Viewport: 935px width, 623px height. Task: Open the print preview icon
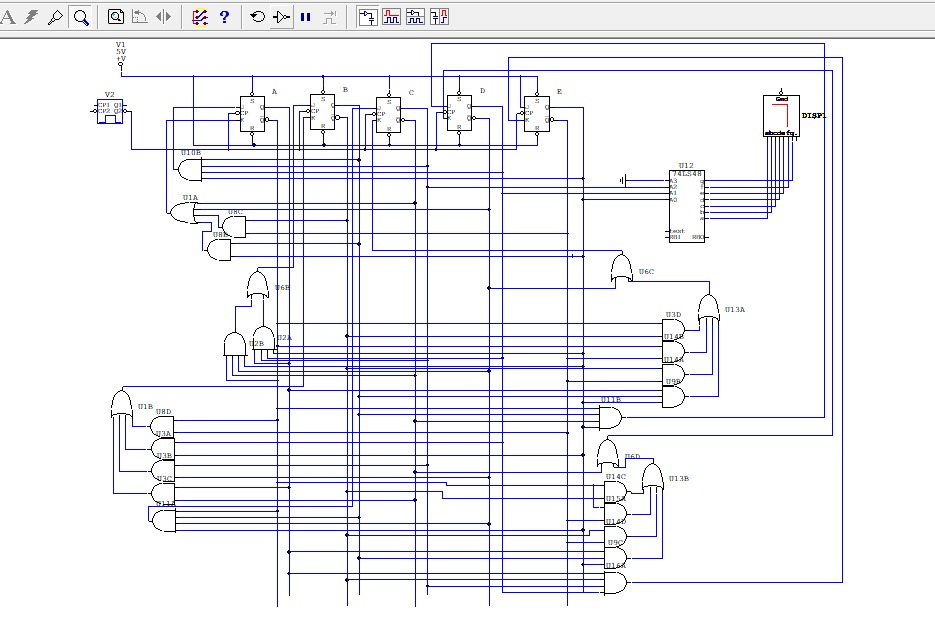point(115,16)
